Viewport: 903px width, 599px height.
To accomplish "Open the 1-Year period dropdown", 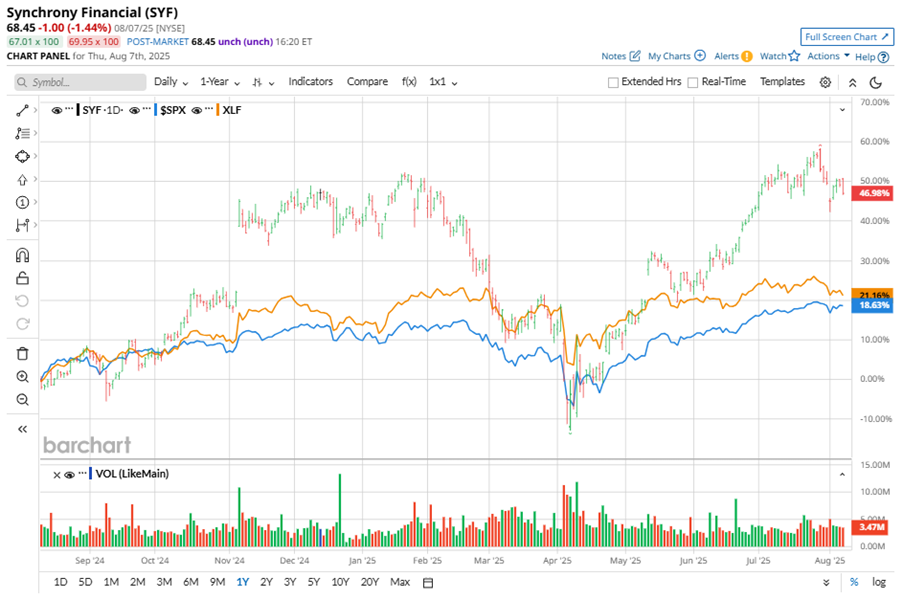I will click(220, 82).
